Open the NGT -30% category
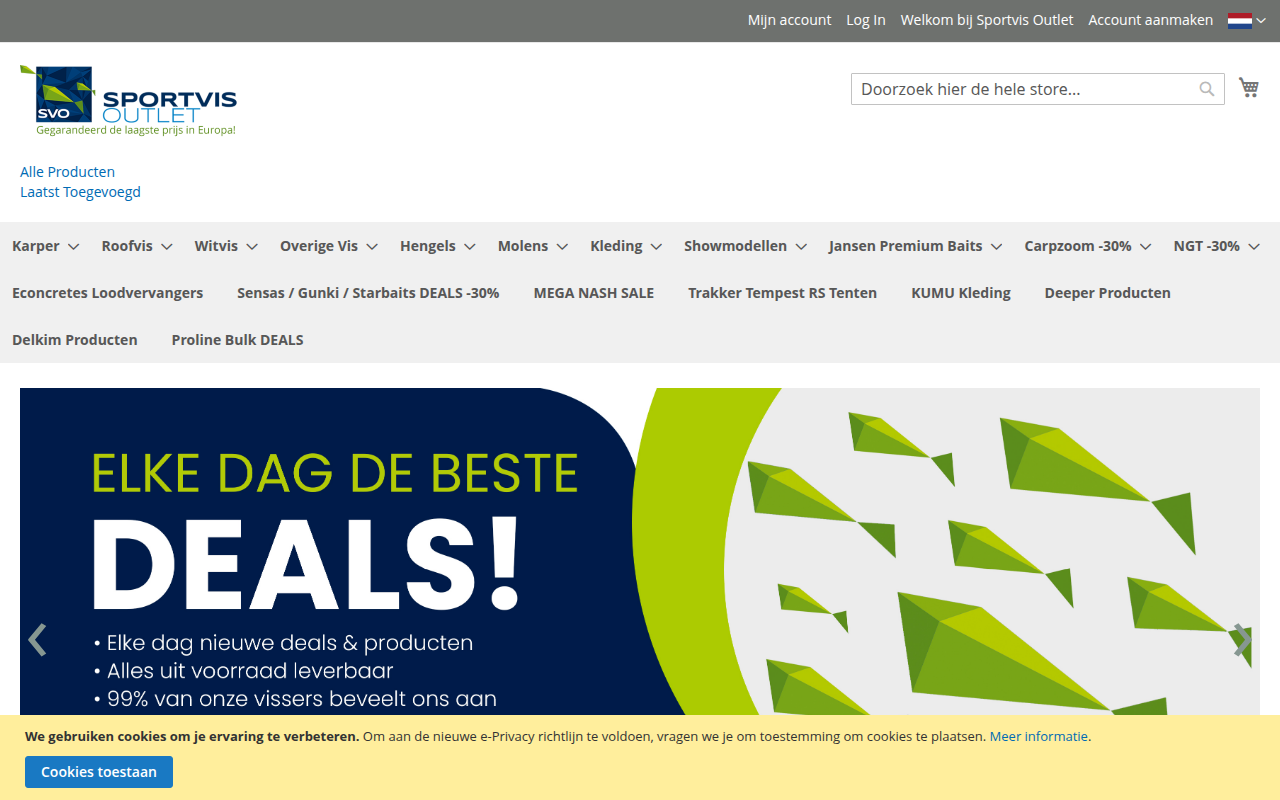The width and height of the screenshot is (1280, 800). 1207,246
